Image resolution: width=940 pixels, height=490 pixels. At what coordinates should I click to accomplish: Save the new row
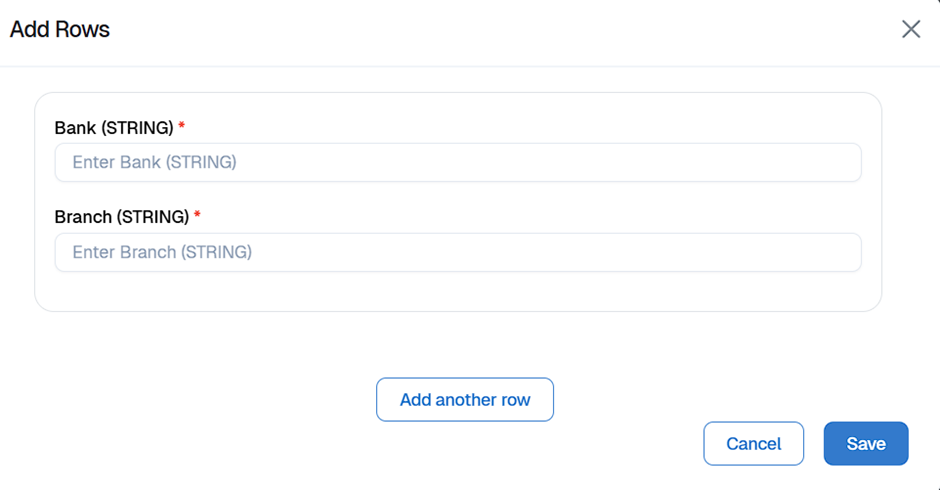pyautogui.click(x=866, y=444)
